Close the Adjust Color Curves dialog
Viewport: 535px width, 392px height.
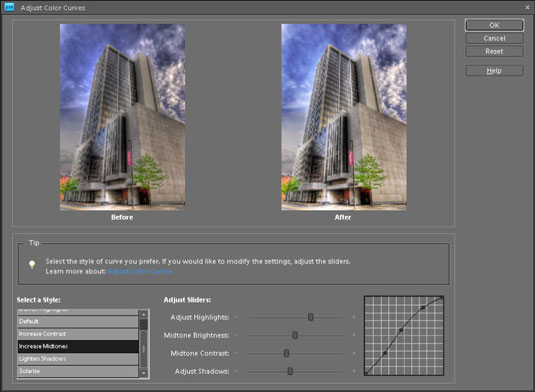tap(527, 7)
